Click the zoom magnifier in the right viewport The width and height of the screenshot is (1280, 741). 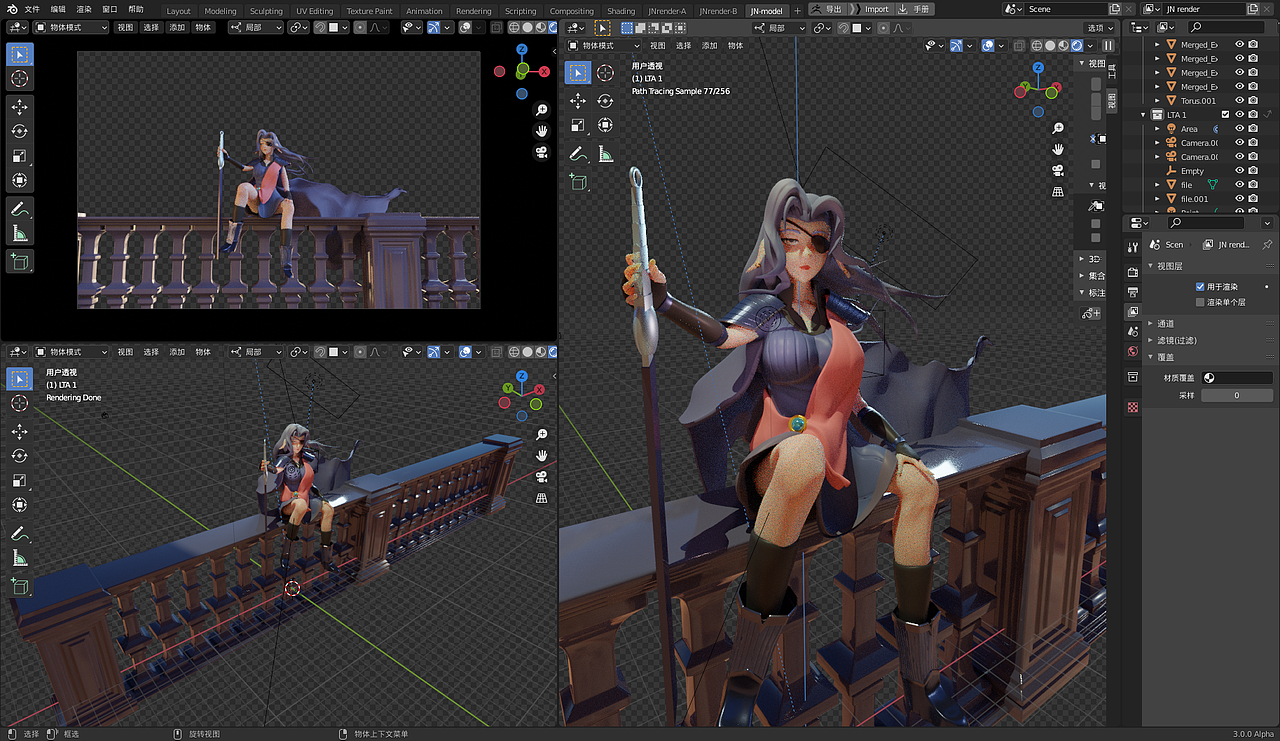click(x=1058, y=129)
